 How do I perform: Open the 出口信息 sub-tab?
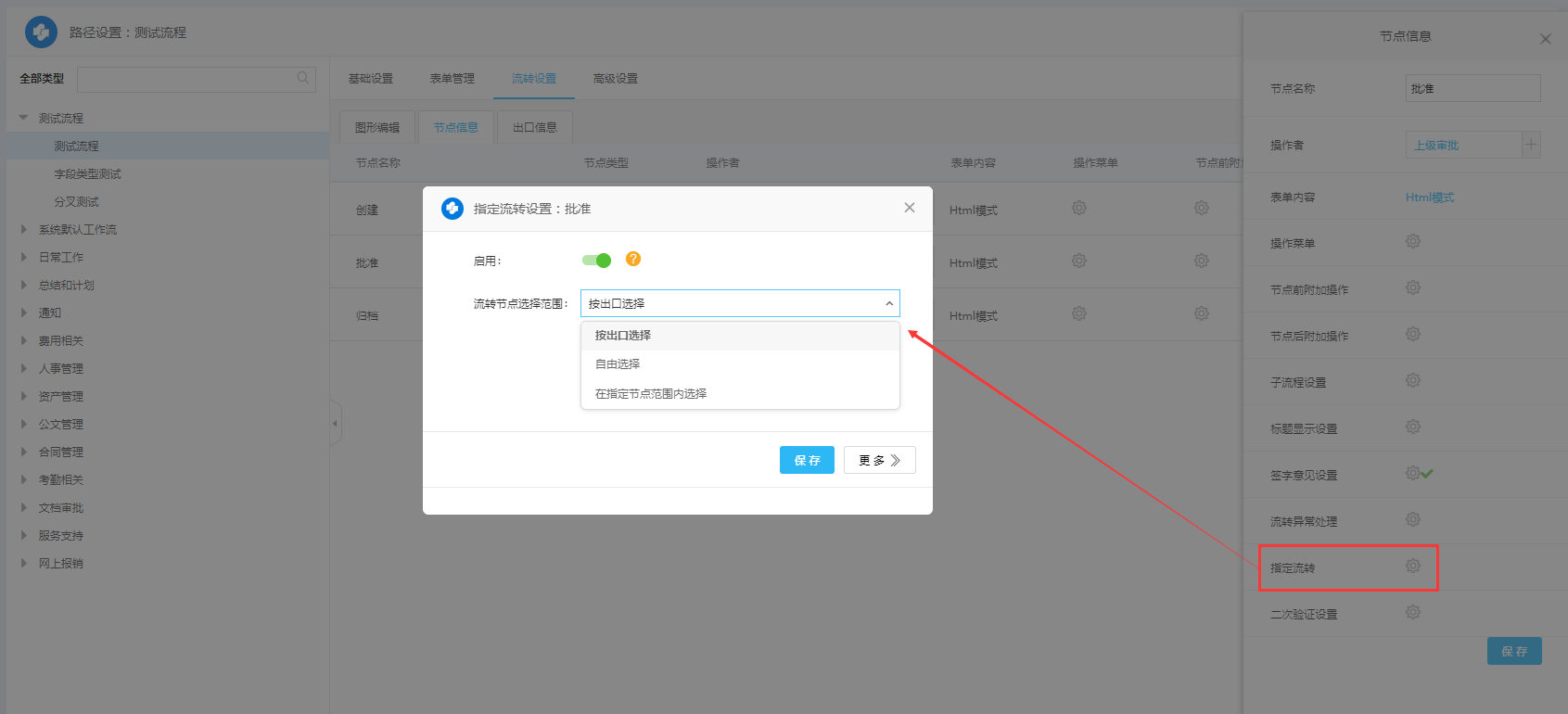[x=534, y=128]
